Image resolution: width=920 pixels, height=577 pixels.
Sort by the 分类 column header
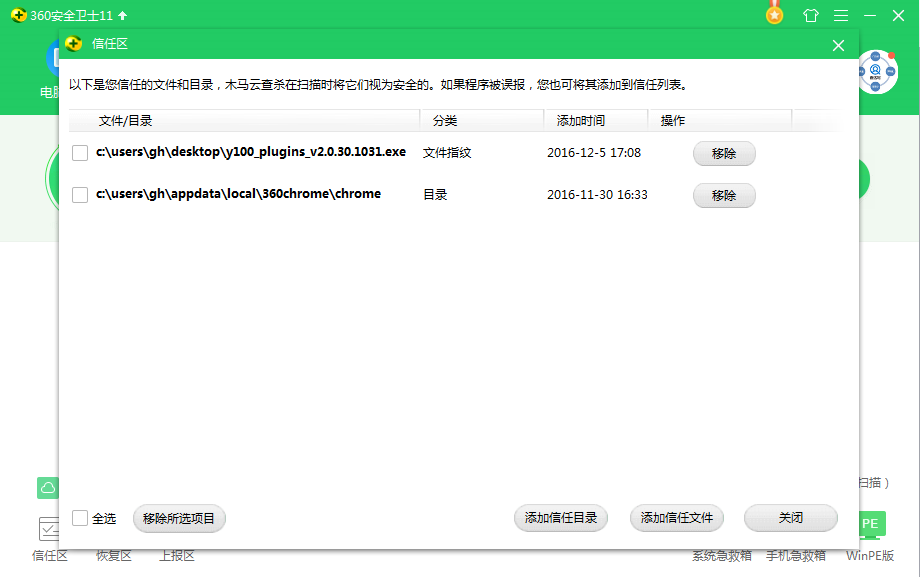pyautogui.click(x=445, y=120)
